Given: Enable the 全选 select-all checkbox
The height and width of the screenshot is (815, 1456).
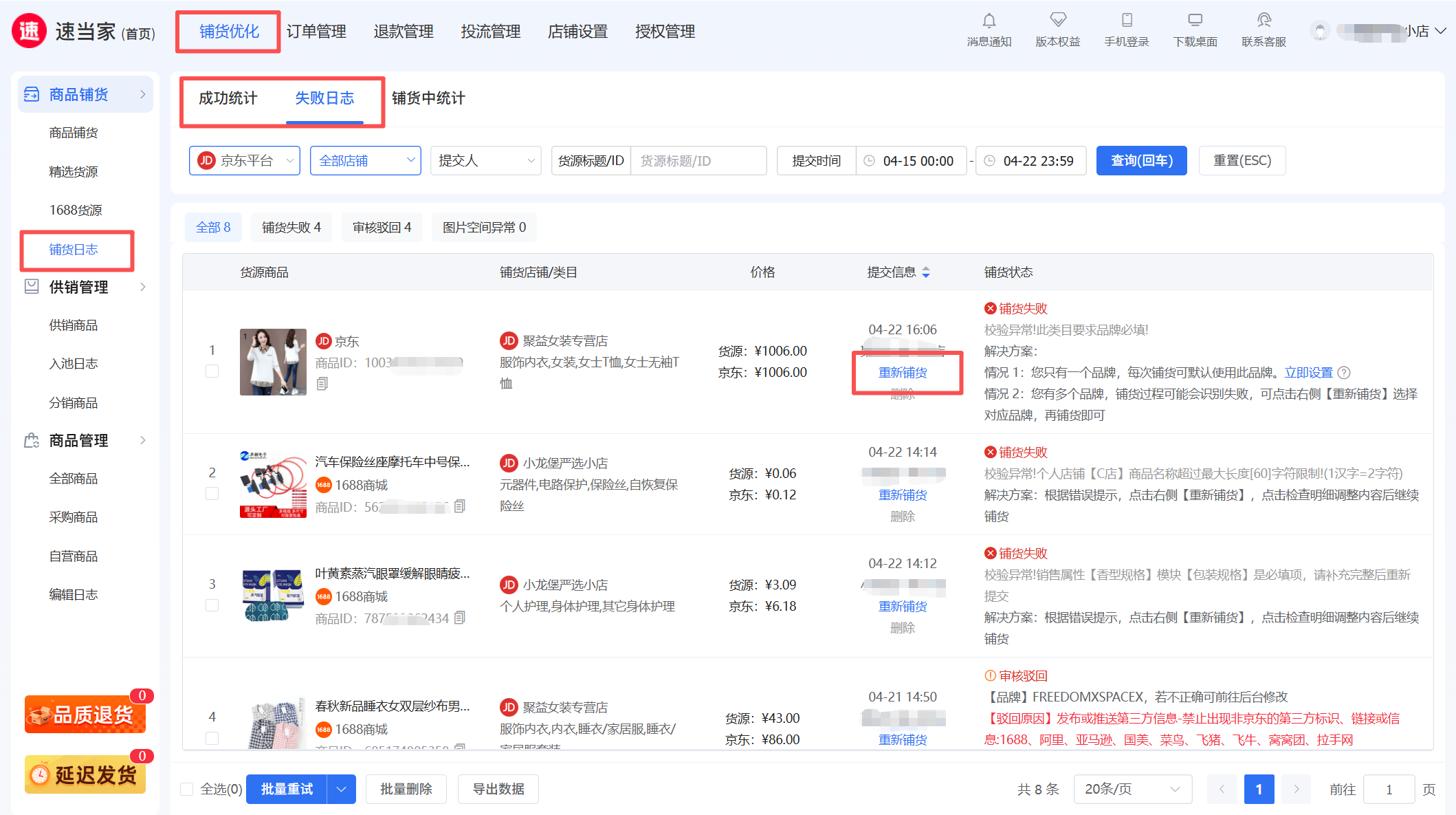Looking at the screenshot, I should (187, 789).
